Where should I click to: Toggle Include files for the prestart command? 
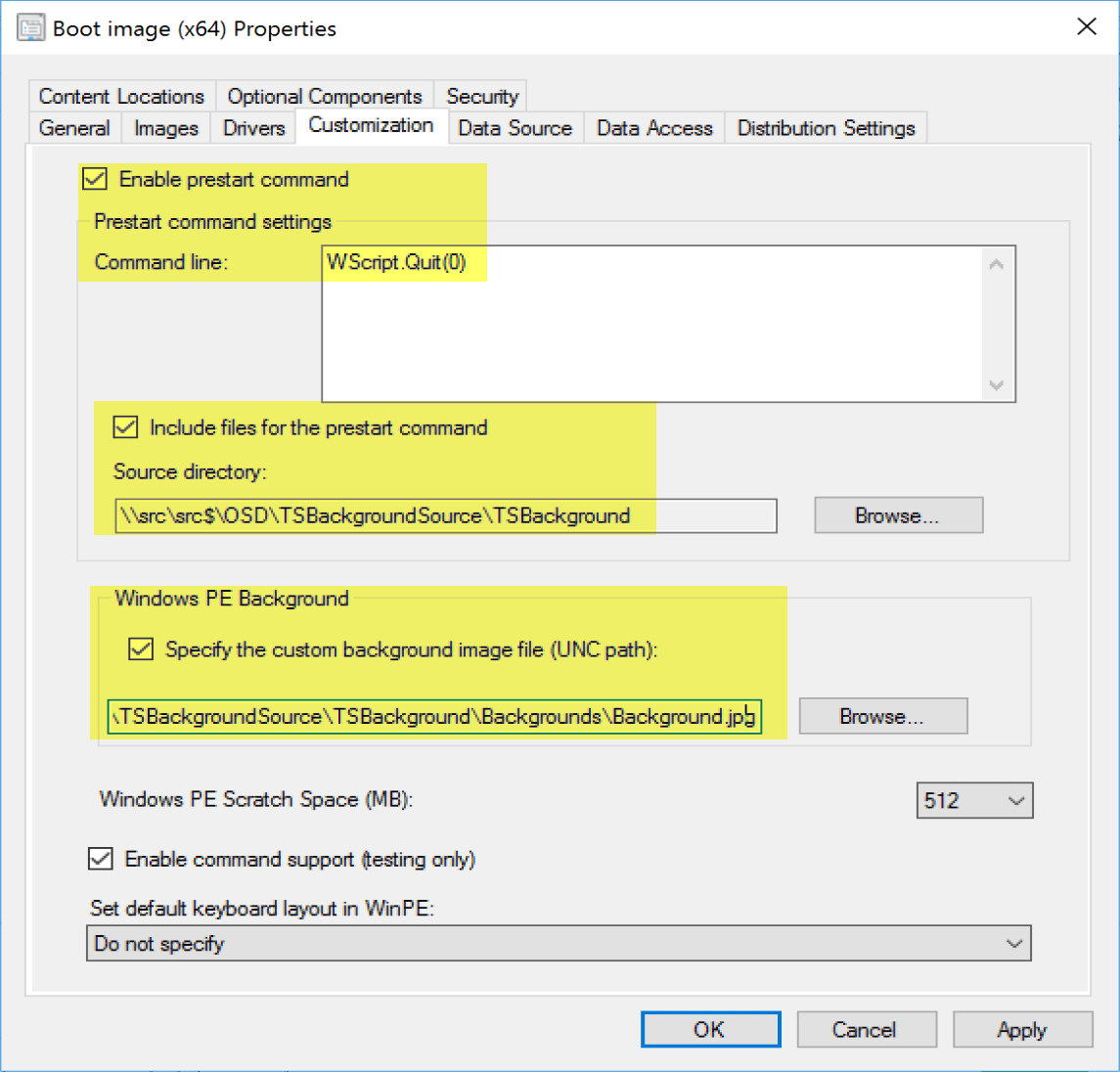125,427
